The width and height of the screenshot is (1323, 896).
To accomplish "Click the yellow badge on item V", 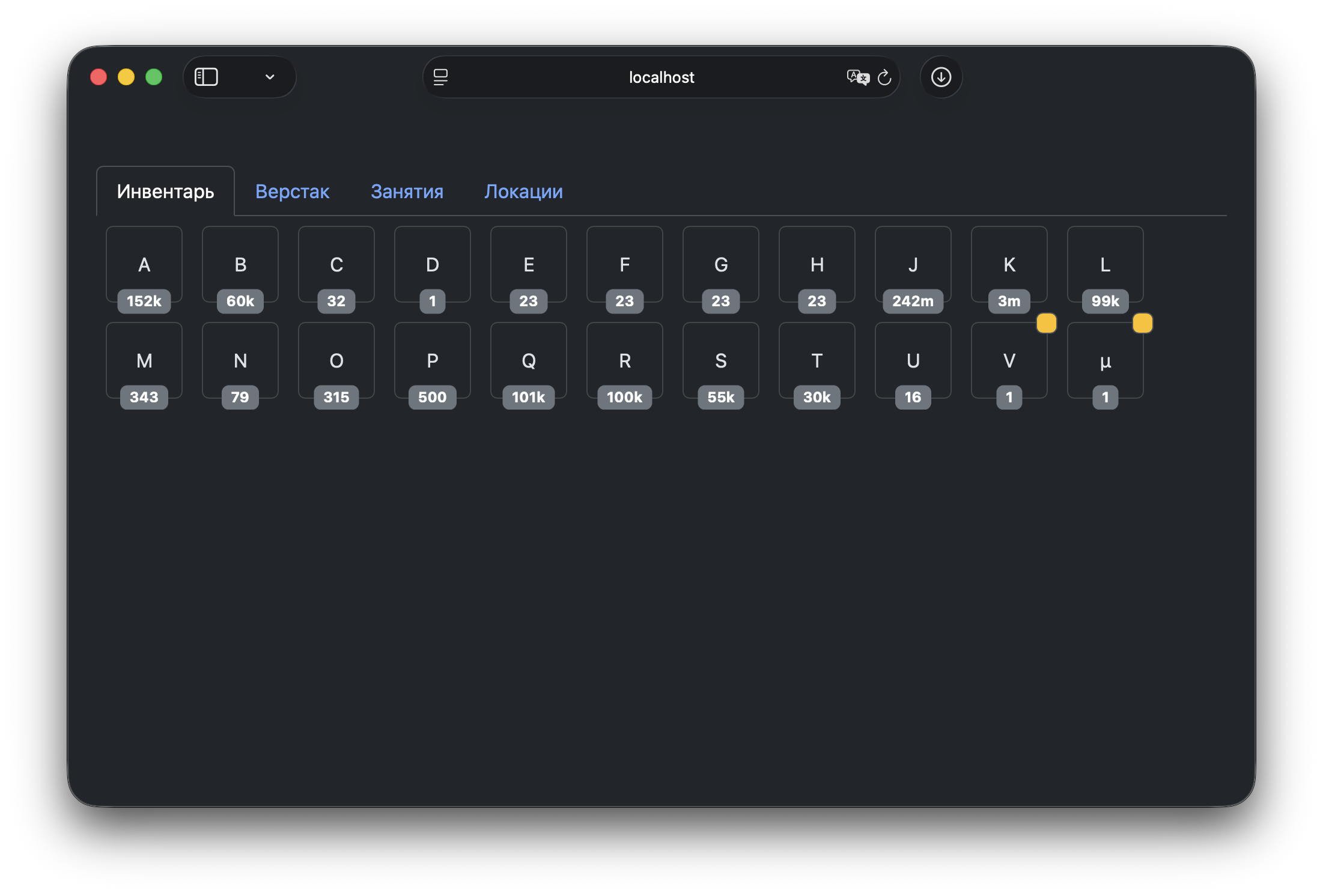I will click(x=1046, y=323).
